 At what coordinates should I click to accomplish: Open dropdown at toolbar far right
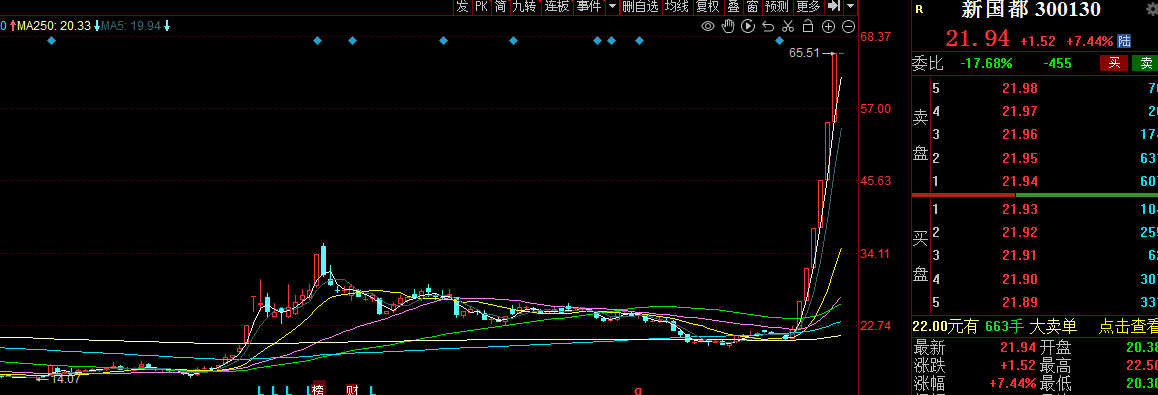pos(850,7)
